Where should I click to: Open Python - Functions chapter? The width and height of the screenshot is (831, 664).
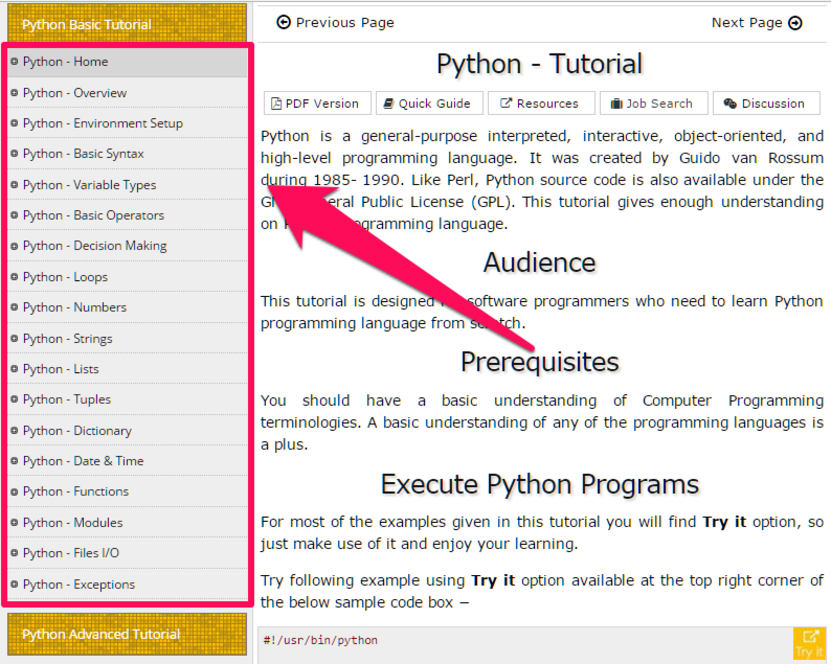click(x=128, y=492)
